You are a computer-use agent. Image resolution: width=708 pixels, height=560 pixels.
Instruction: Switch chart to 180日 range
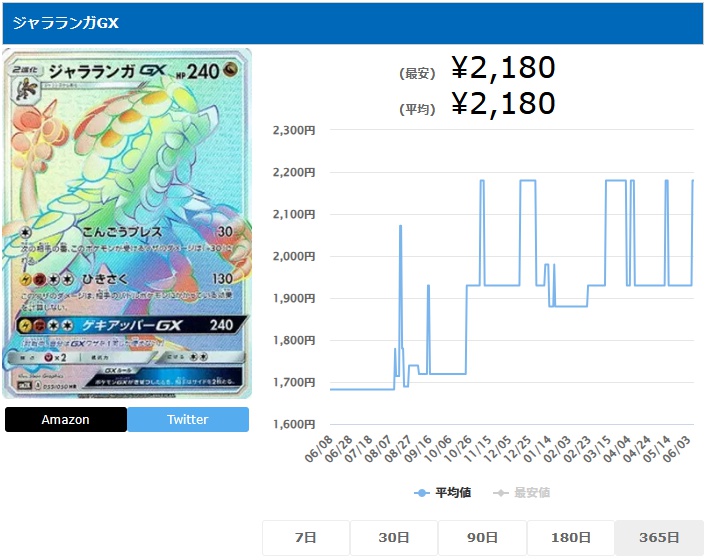[x=571, y=537]
